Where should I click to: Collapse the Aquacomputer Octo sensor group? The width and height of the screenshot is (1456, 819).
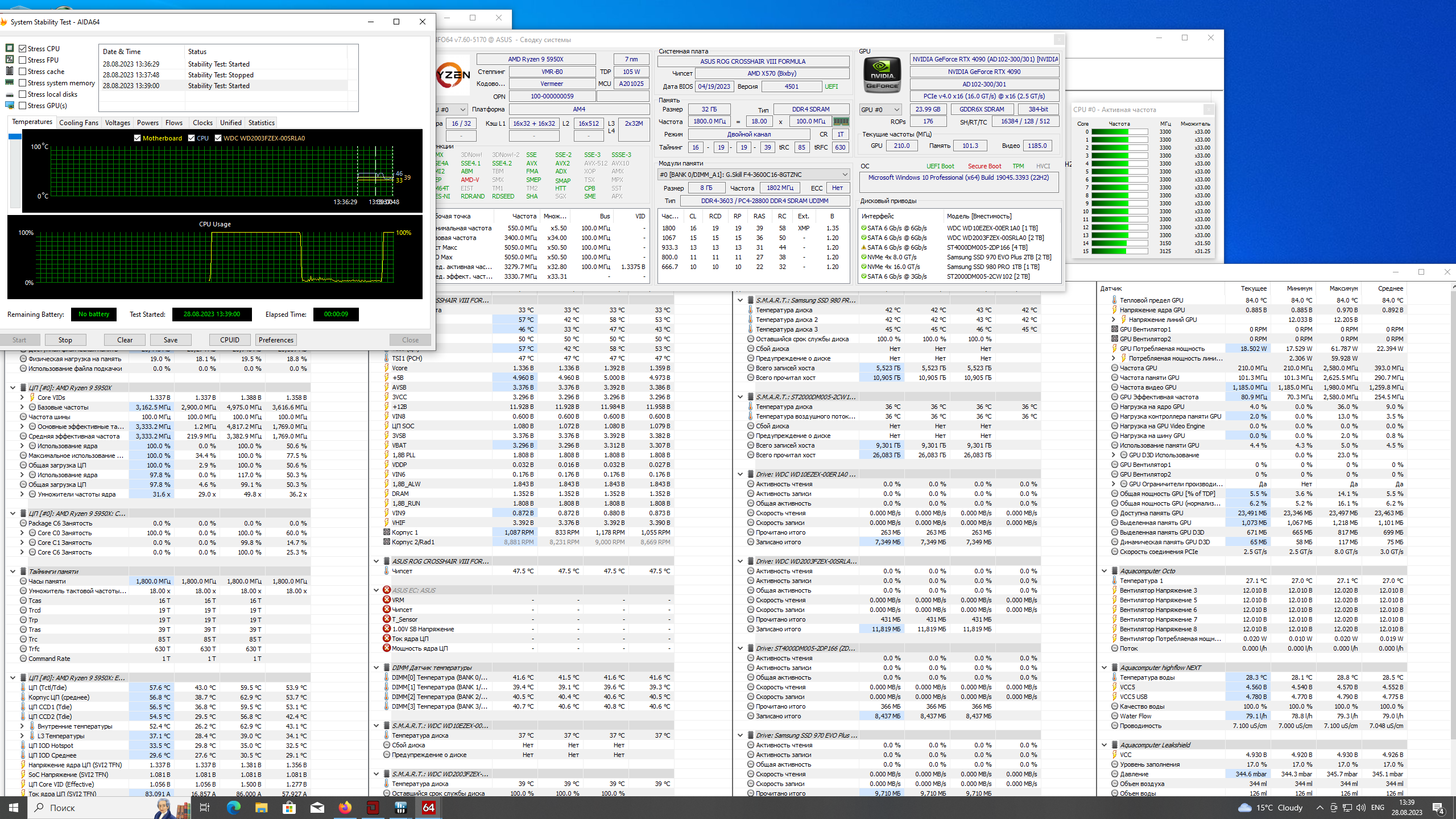point(1105,571)
